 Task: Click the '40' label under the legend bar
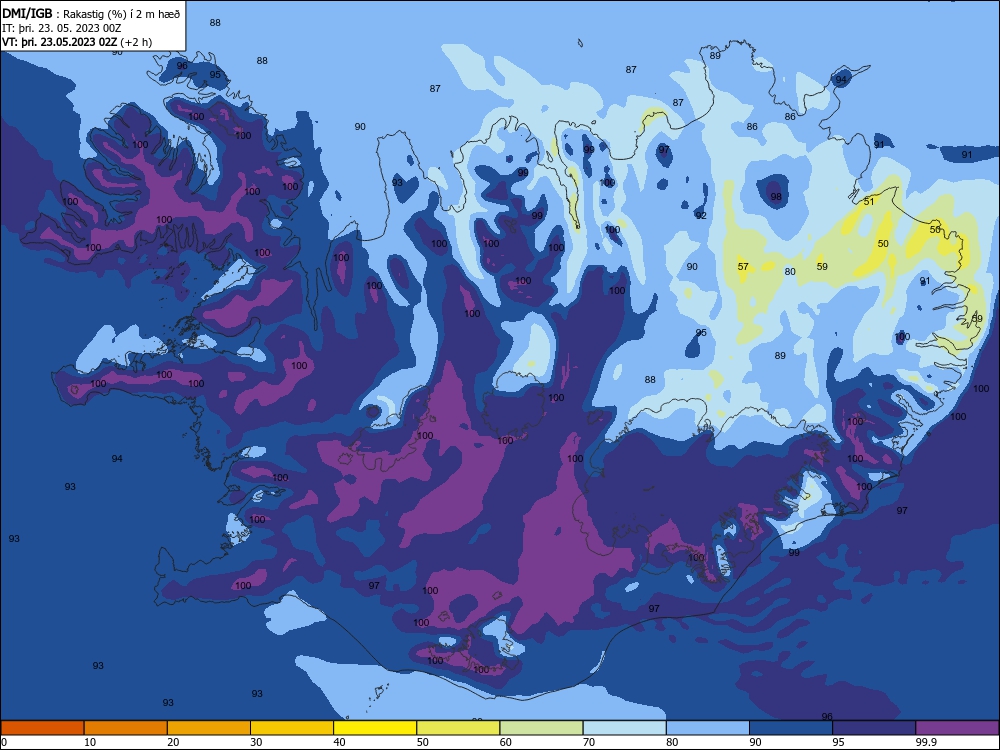(x=339, y=742)
